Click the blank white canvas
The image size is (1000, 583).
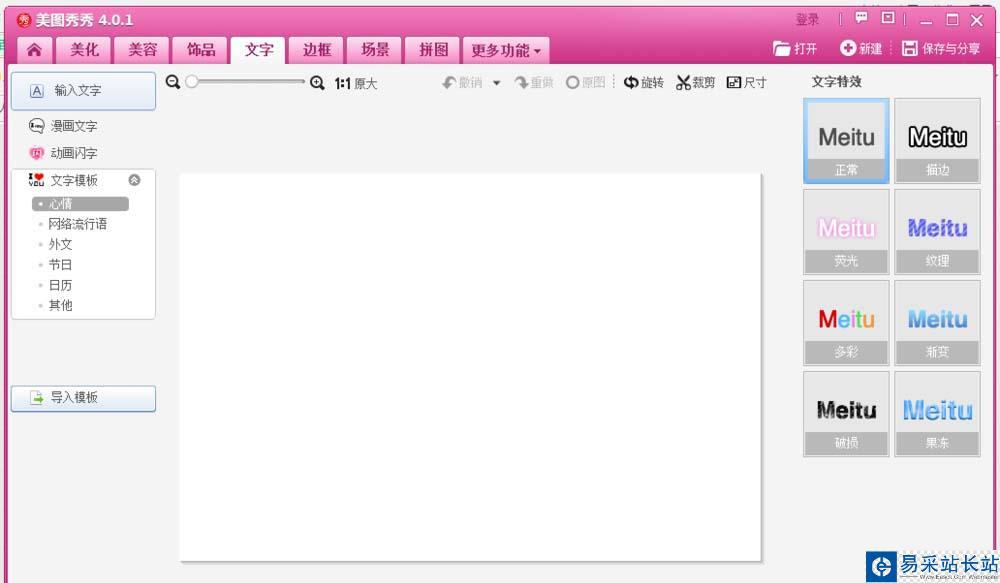pos(470,367)
